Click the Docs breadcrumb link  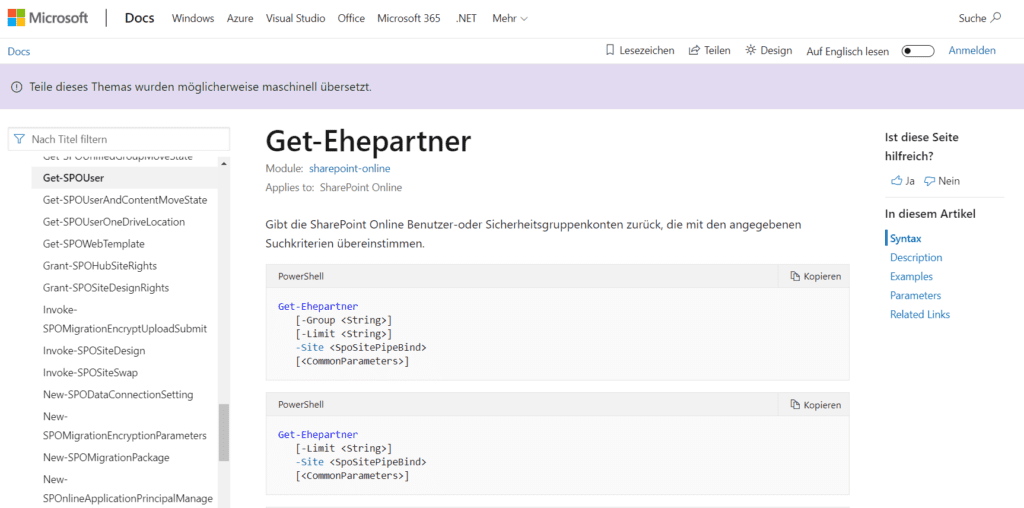[18, 52]
